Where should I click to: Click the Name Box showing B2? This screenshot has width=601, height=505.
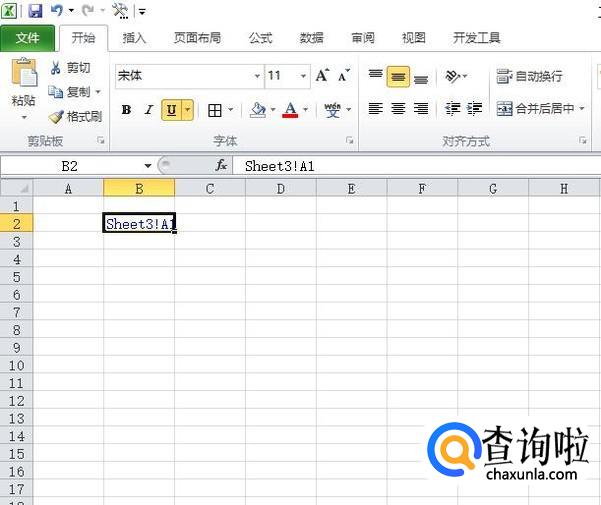(x=70, y=166)
